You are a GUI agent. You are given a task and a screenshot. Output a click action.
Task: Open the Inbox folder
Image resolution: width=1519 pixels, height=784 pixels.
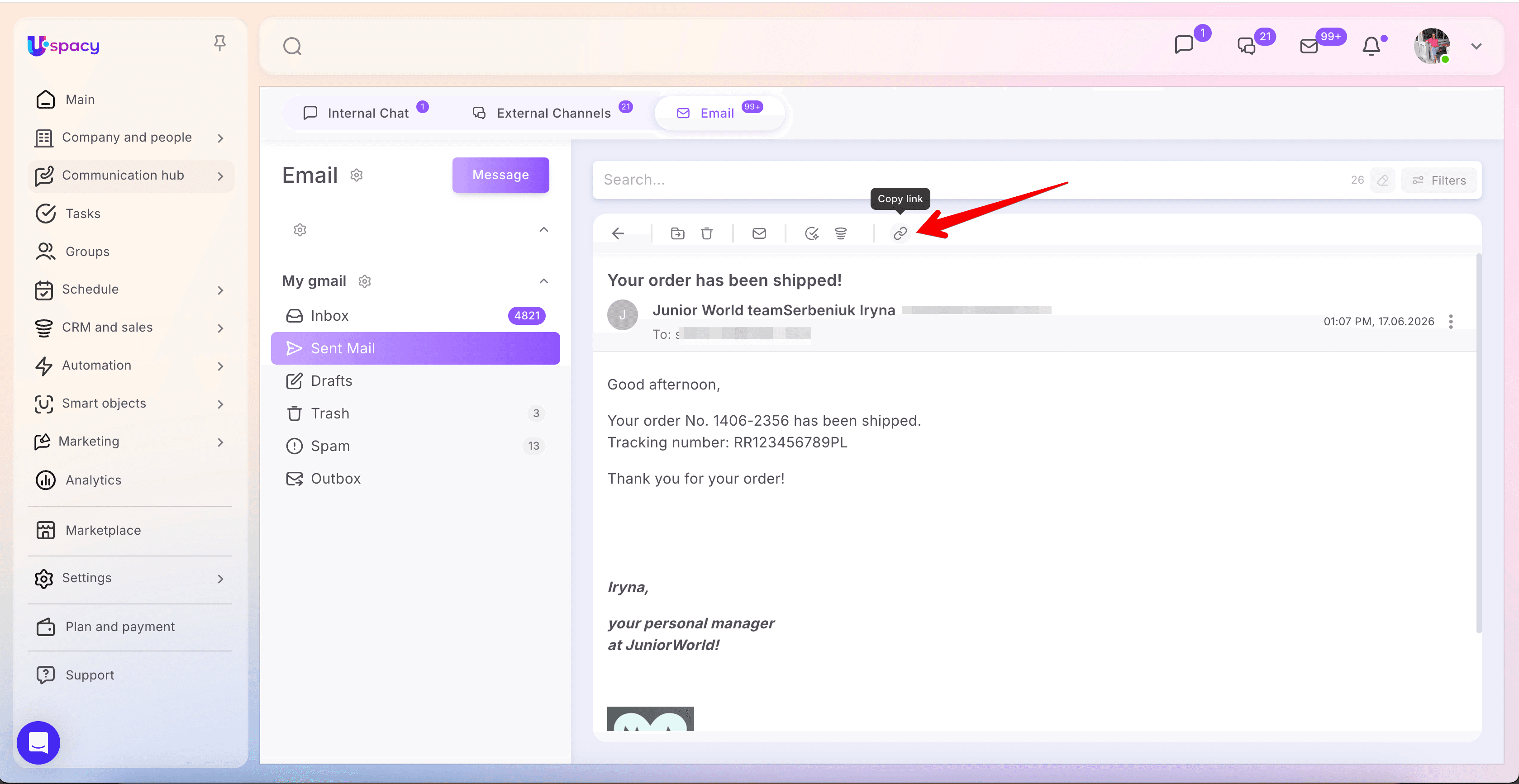click(x=415, y=315)
